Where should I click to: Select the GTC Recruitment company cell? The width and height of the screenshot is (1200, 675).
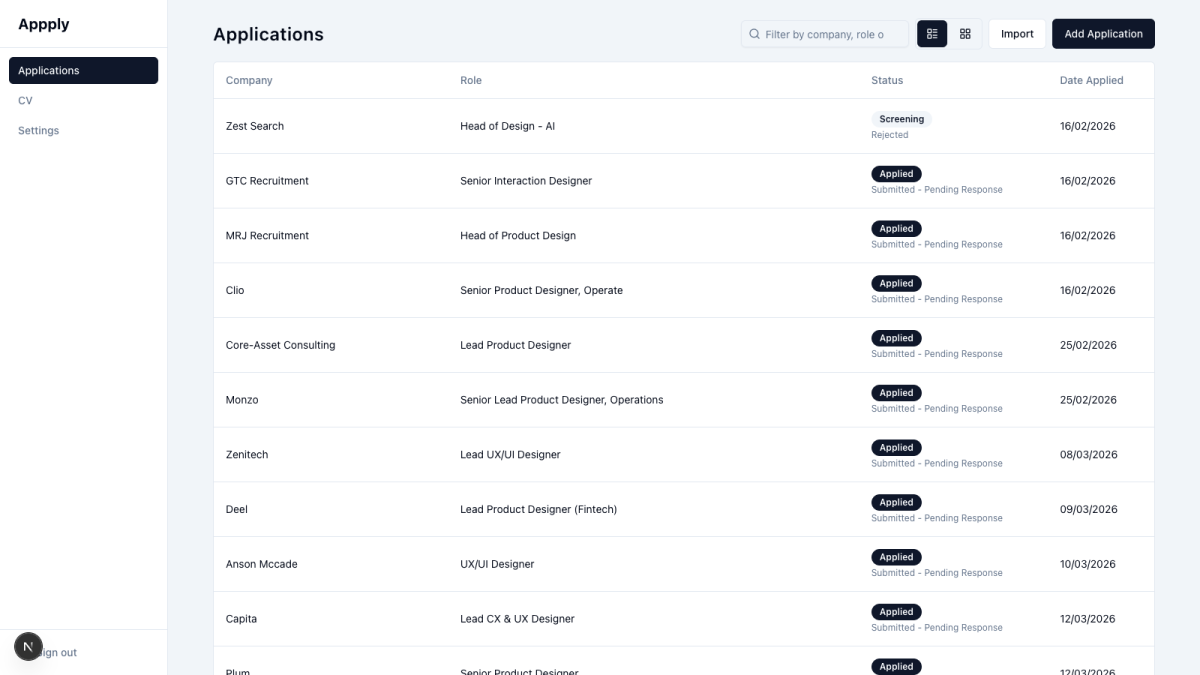pos(267,181)
